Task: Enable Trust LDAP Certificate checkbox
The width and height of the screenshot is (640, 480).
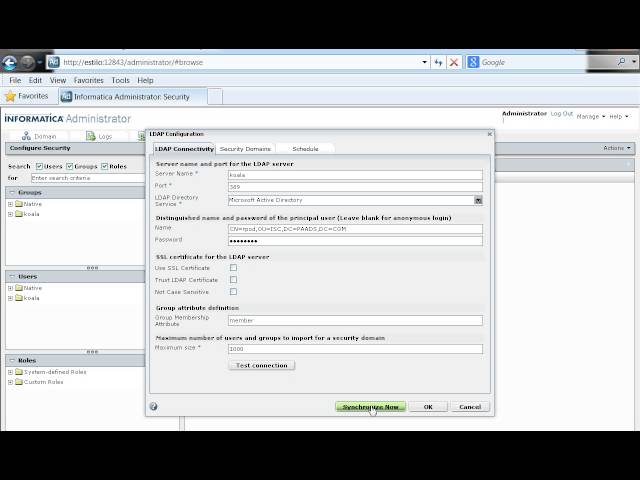Action: pyautogui.click(x=233, y=280)
